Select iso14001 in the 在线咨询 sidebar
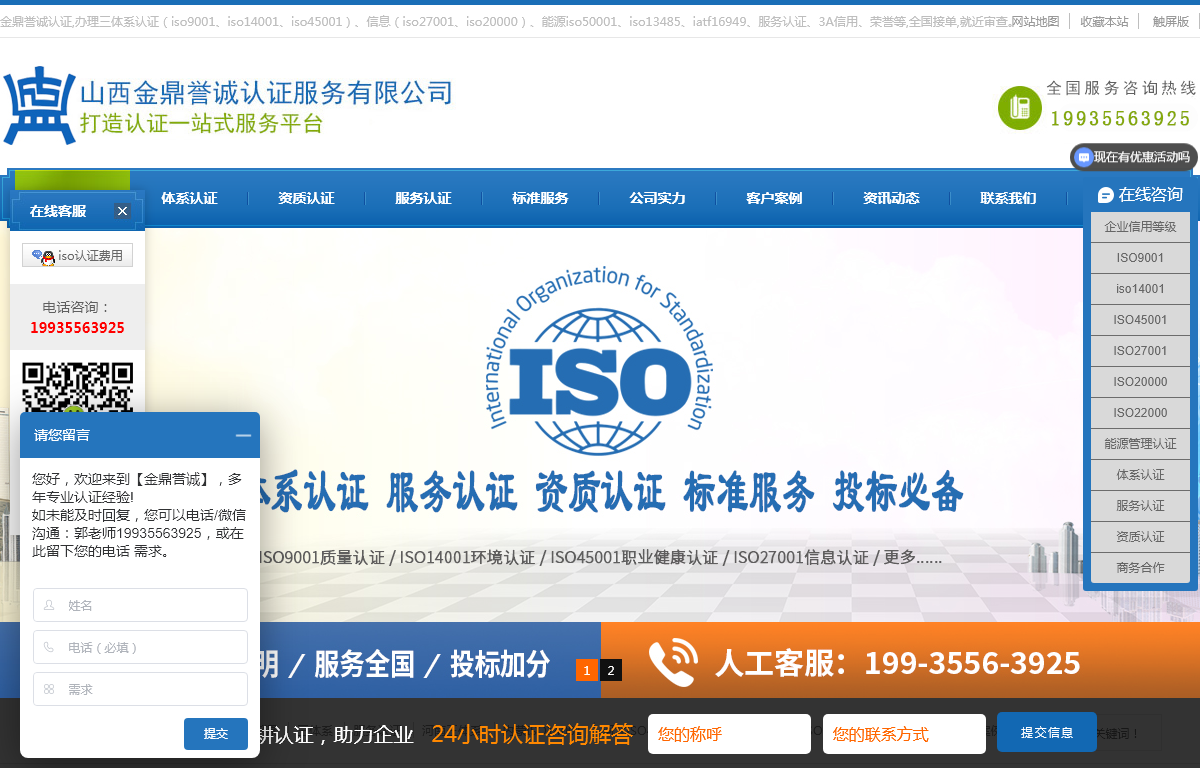This screenshot has width=1200, height=768. pos(1140,289)
